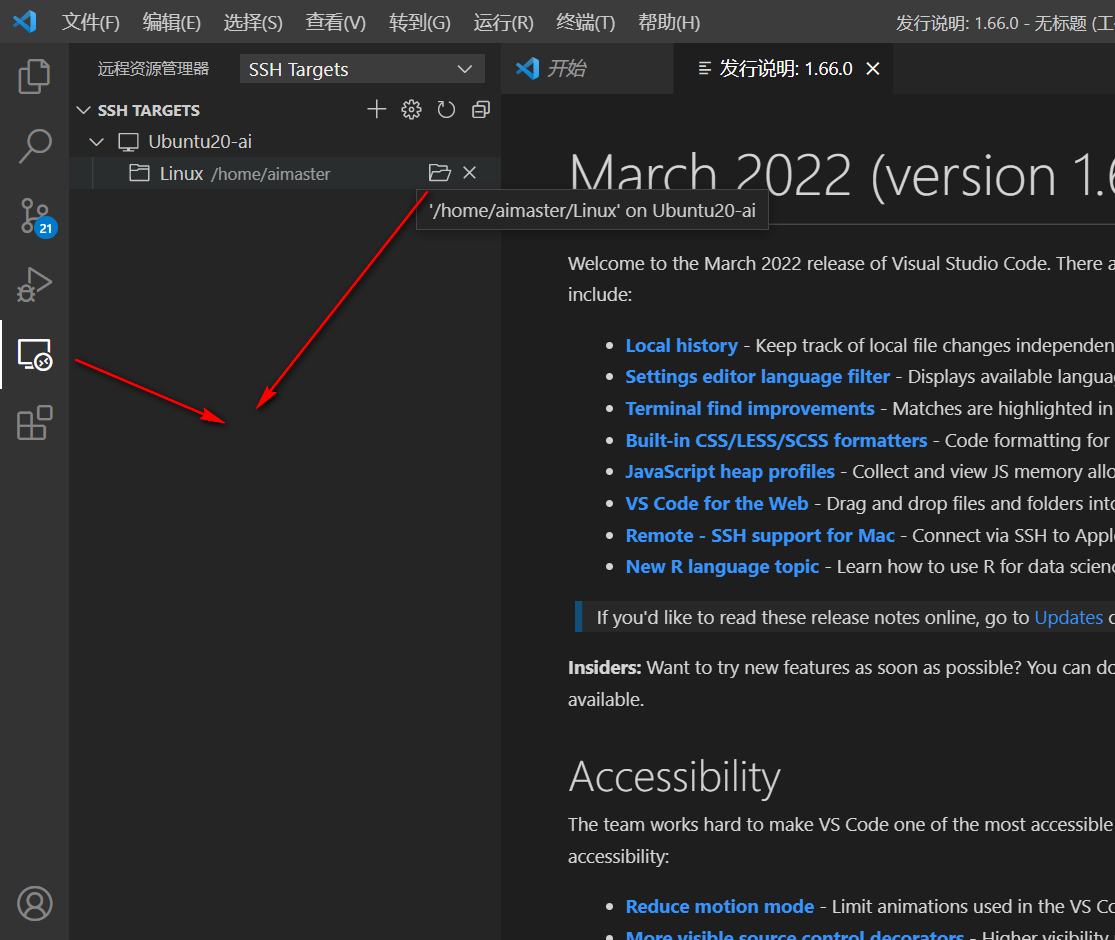
Task: Open the 终端(T) menu
Action: coord(585,23)
